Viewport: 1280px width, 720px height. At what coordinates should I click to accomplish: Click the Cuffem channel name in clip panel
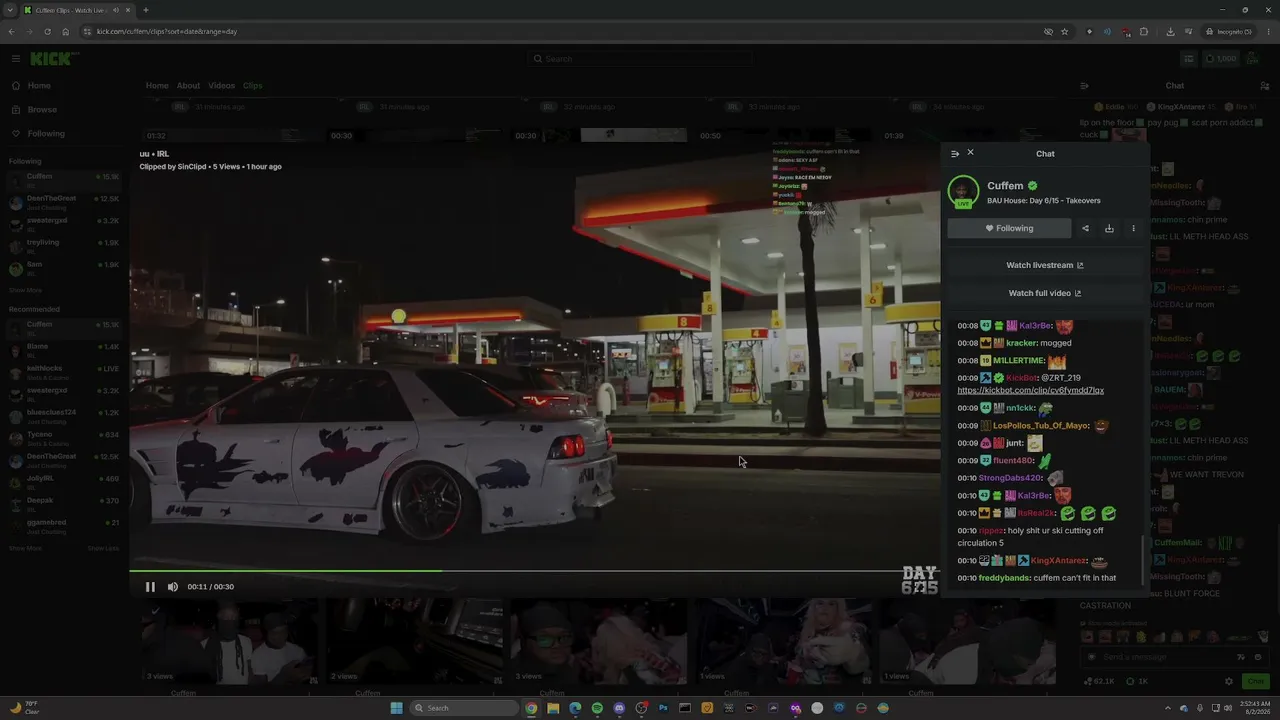coord(1005,186)
